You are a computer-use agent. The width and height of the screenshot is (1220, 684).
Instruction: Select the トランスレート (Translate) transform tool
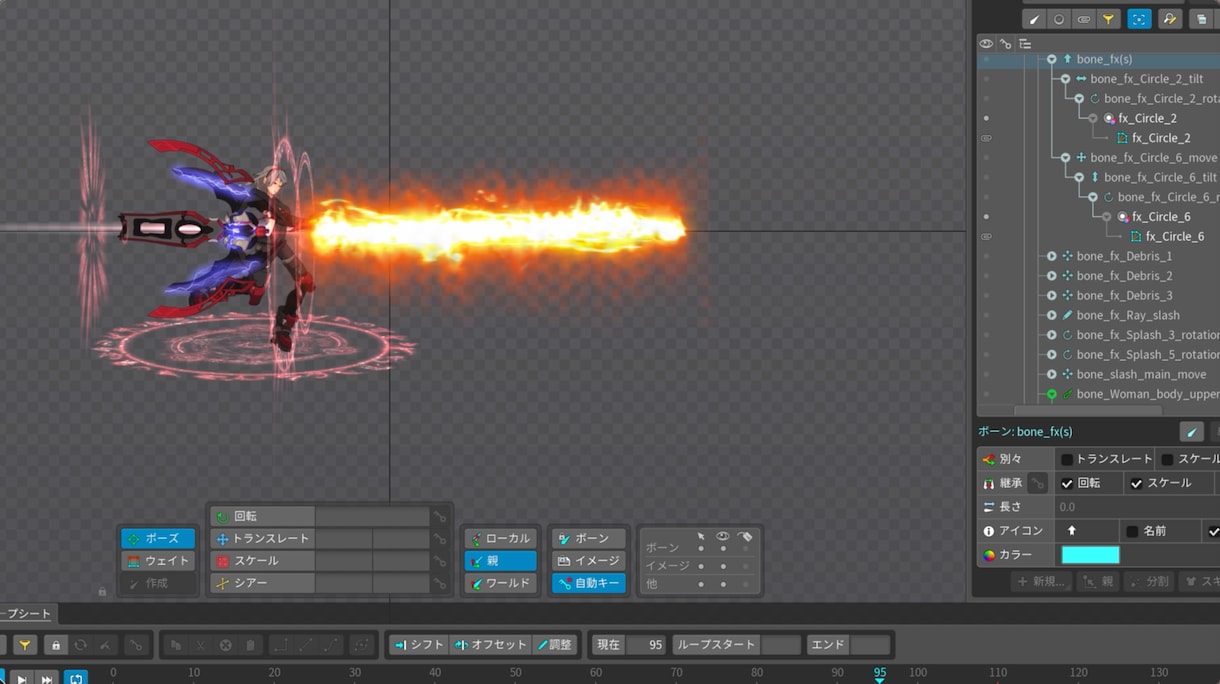click(263, 538)
